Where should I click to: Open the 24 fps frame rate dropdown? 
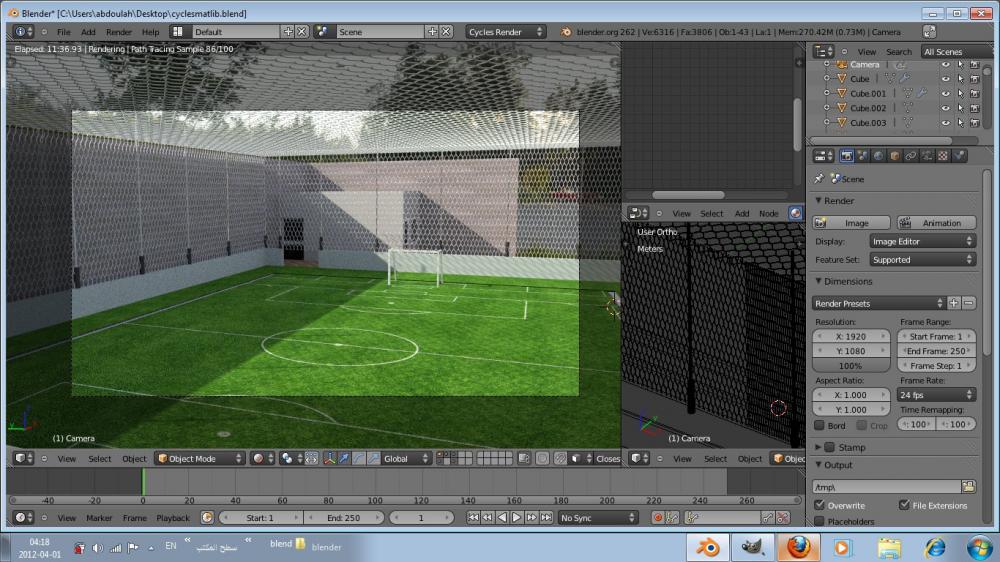[x=936, y=395]
